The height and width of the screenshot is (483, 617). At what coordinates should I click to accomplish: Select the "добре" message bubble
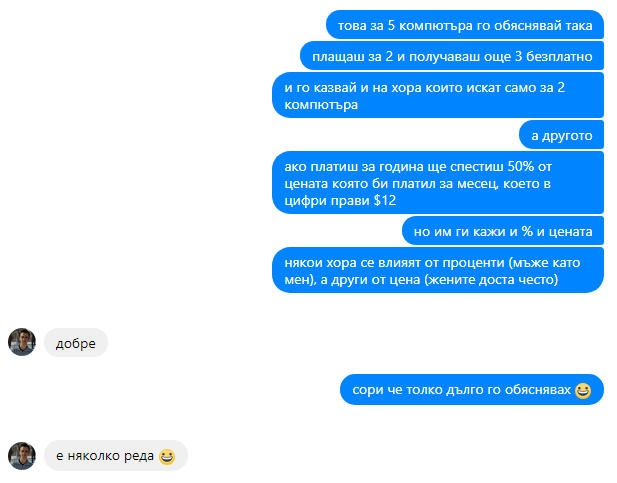(76, 342)
